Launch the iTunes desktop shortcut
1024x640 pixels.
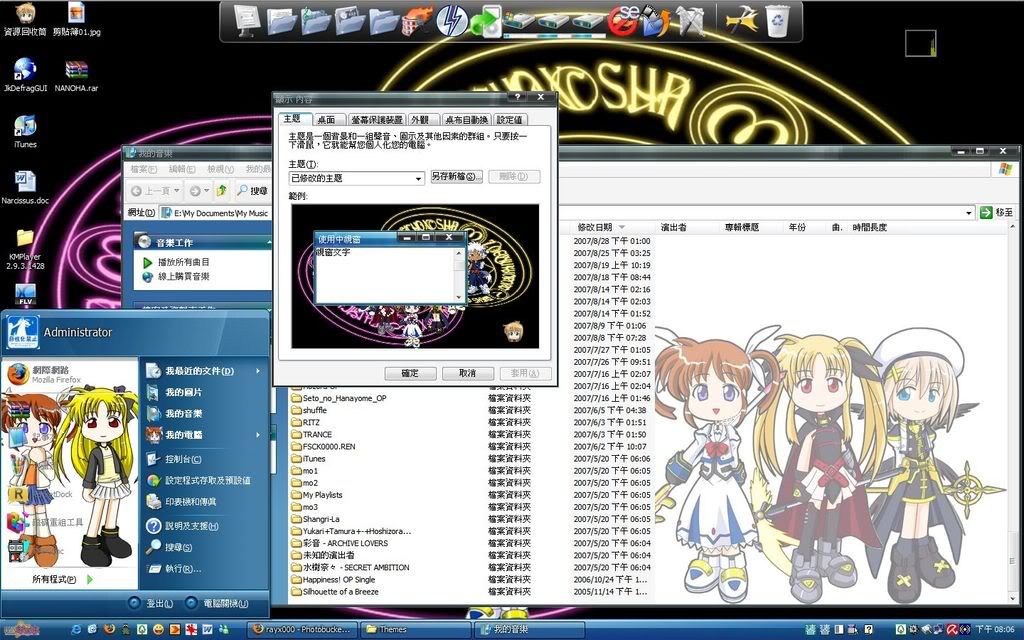[x=25, y=131]
